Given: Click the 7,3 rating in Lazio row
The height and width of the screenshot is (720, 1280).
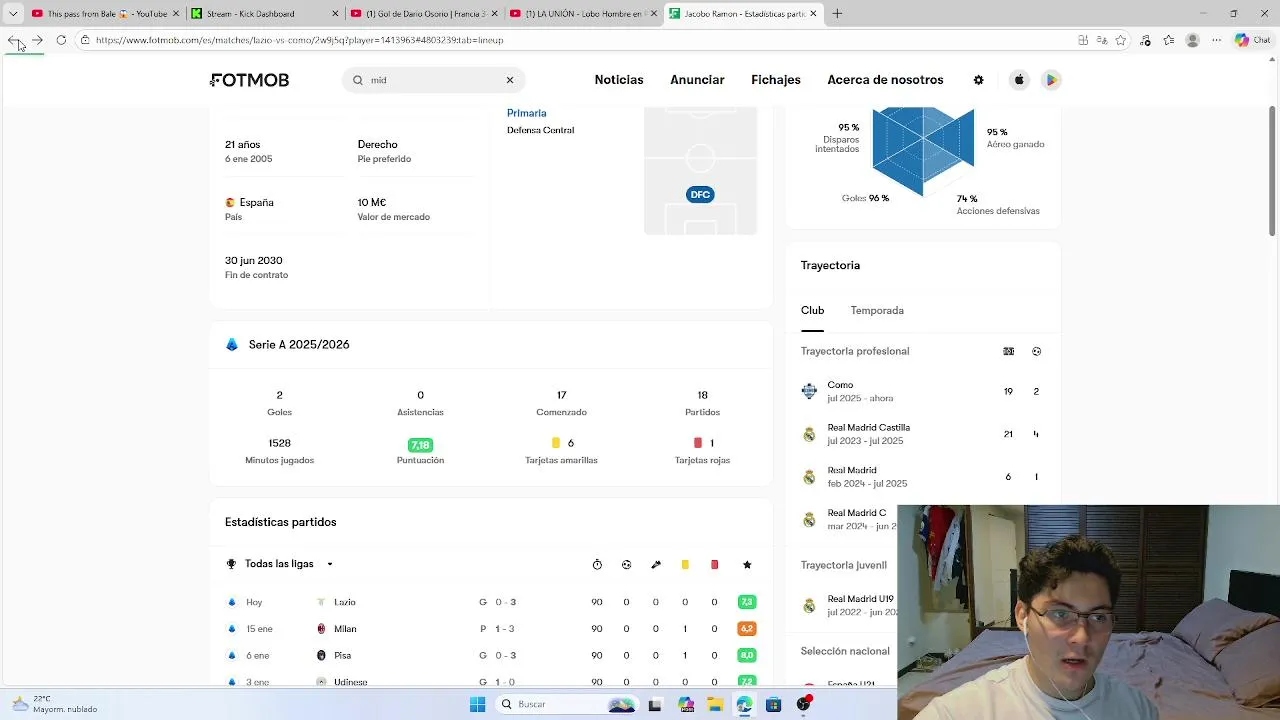Looking at the screenshot, I should tap(746, 602).
